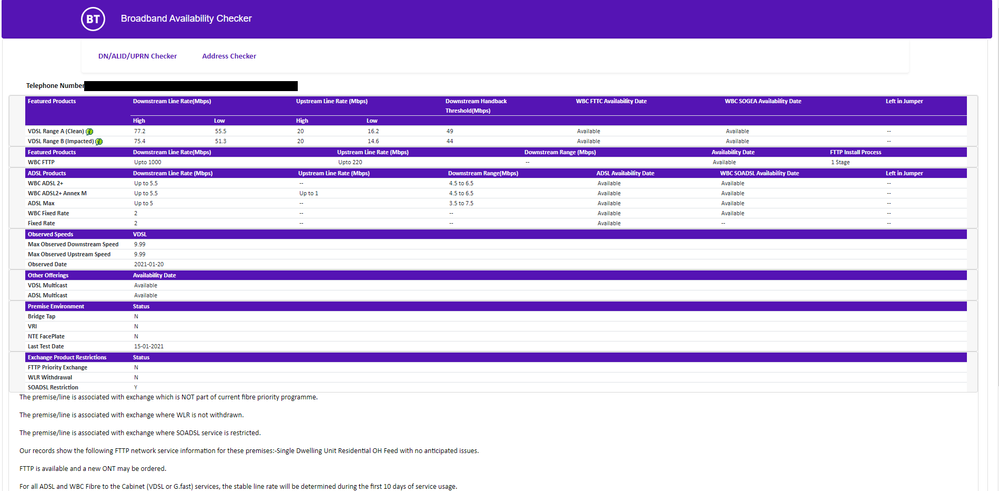Screen dimensions: 999x491
Task: Click the Max Observed Downstream Speed row
Action: pos(73,244)
